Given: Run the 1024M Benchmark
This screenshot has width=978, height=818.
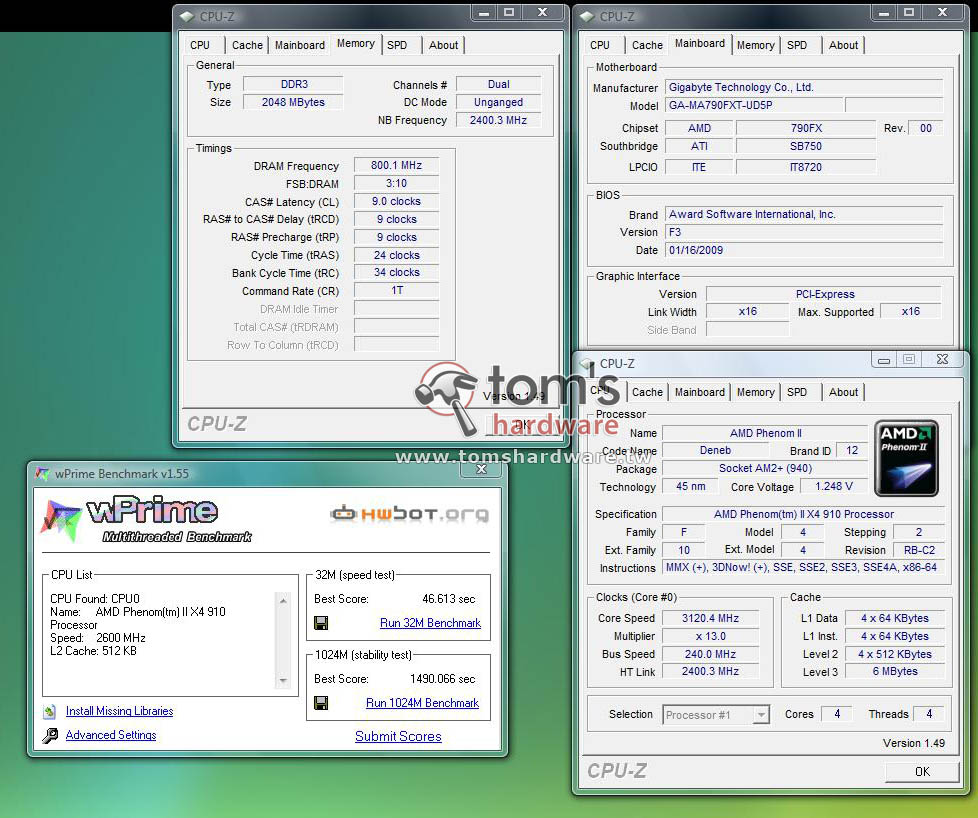Looking at the screenshot, I should tap(422, 703).
